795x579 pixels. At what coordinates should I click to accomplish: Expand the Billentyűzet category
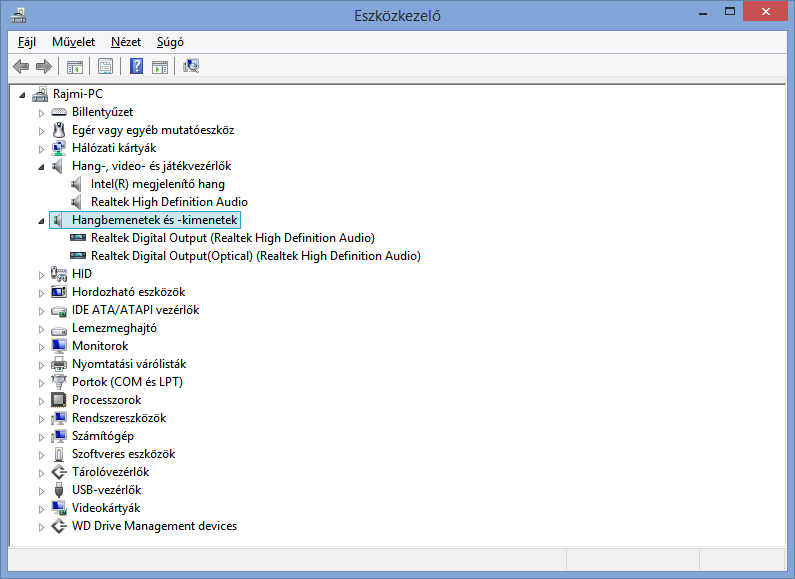coord(42,113)
